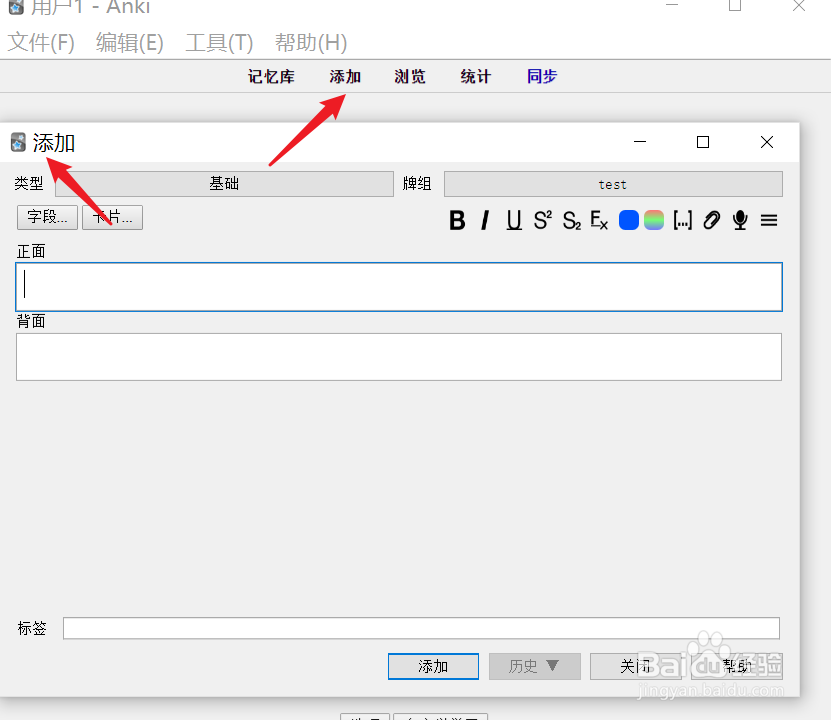Attach media file with paperclip icon
Screen dimensions: 831x720
click(712, 220)
